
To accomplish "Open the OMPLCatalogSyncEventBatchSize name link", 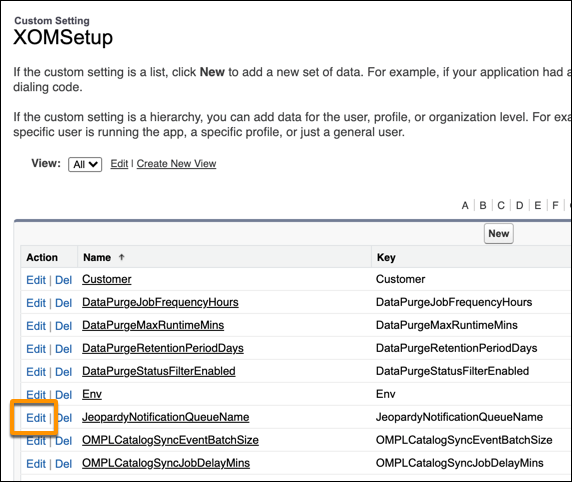I will 170,440.
